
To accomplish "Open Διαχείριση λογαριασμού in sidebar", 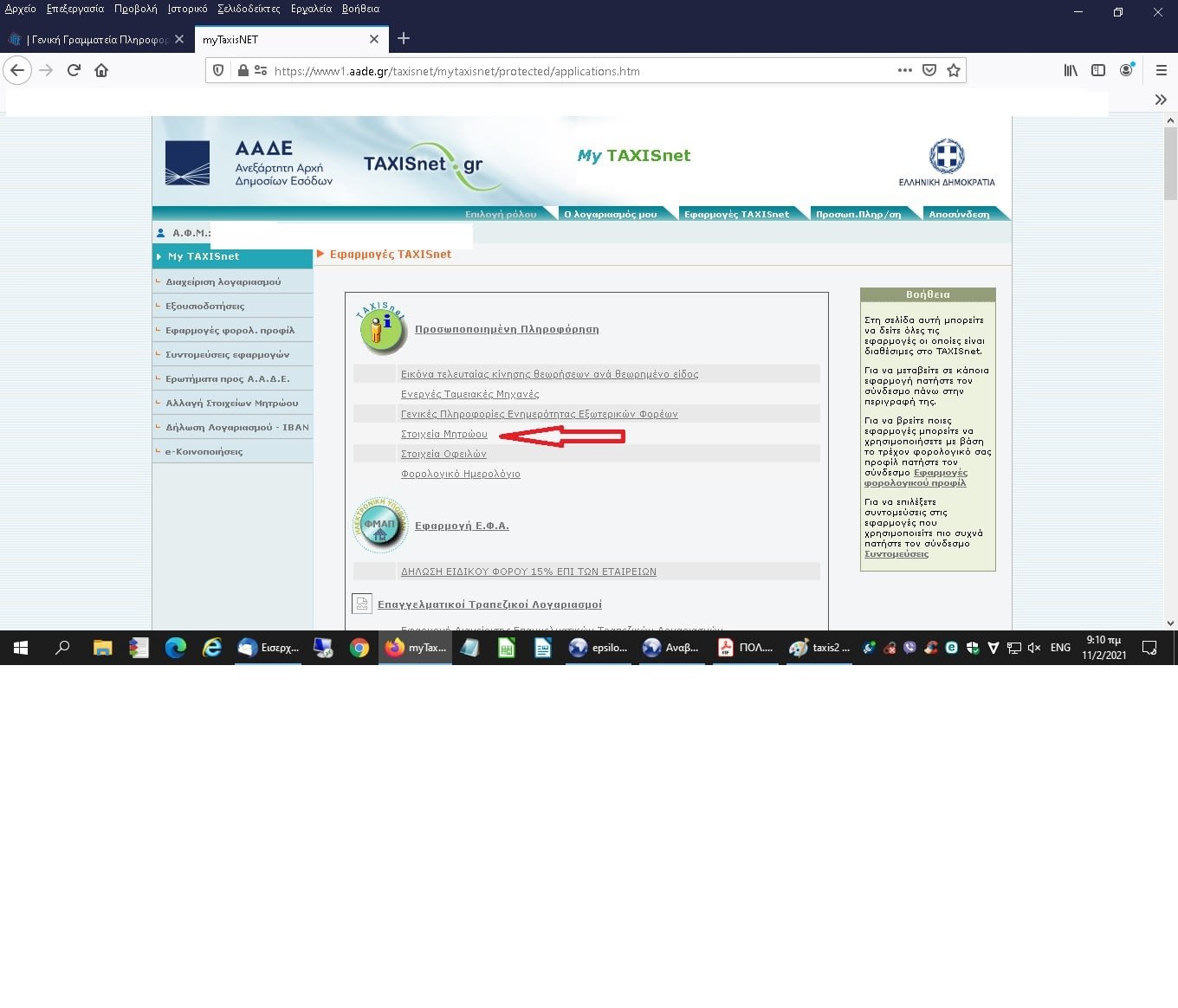I will coord(232,281).
